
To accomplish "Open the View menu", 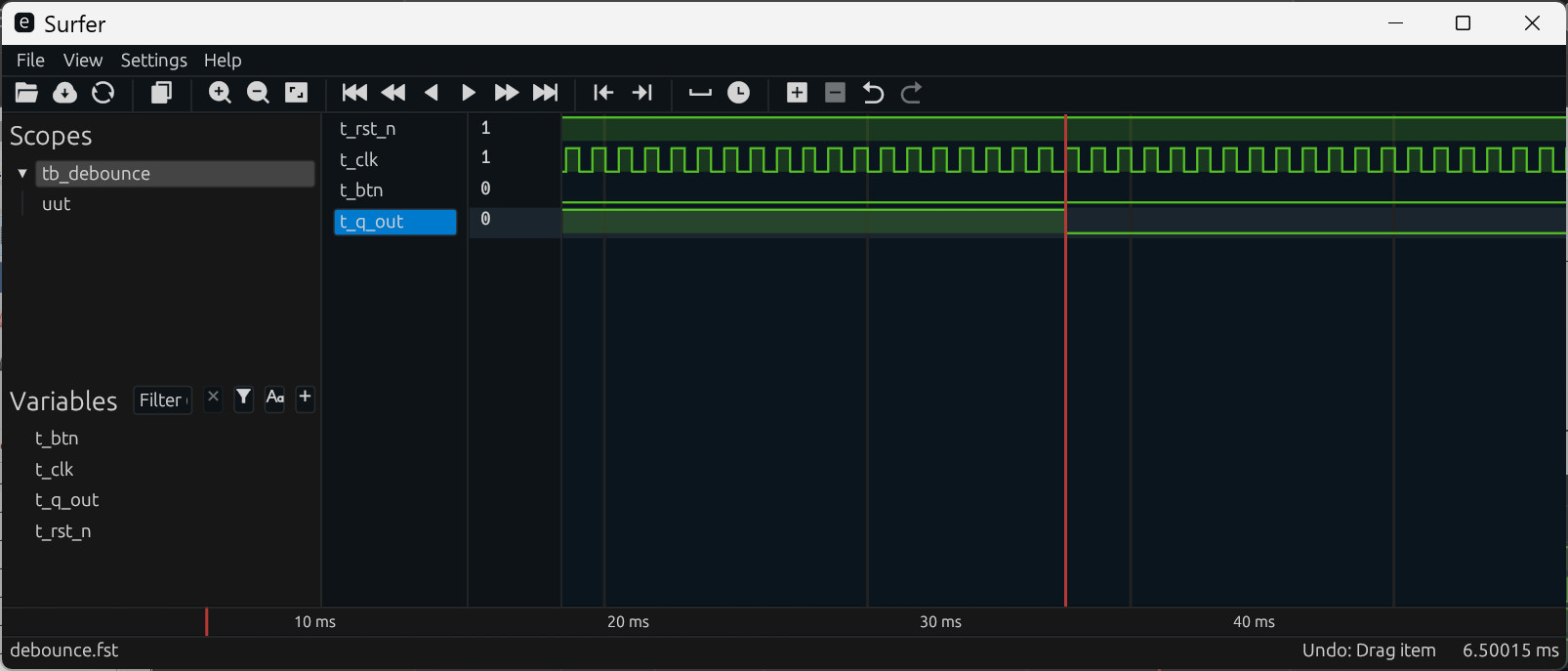I will point(83,61).
